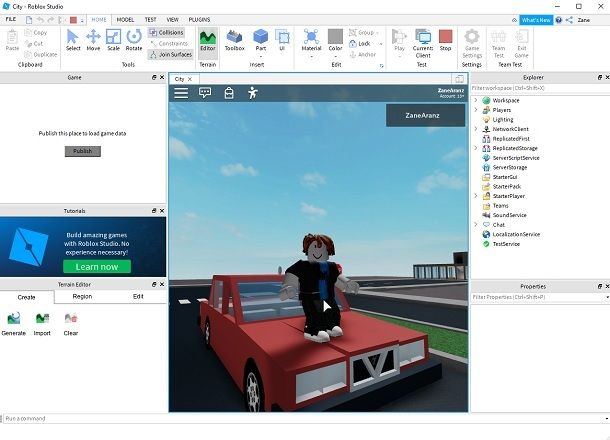Expand the Chat node

click(x=475, y=224)
